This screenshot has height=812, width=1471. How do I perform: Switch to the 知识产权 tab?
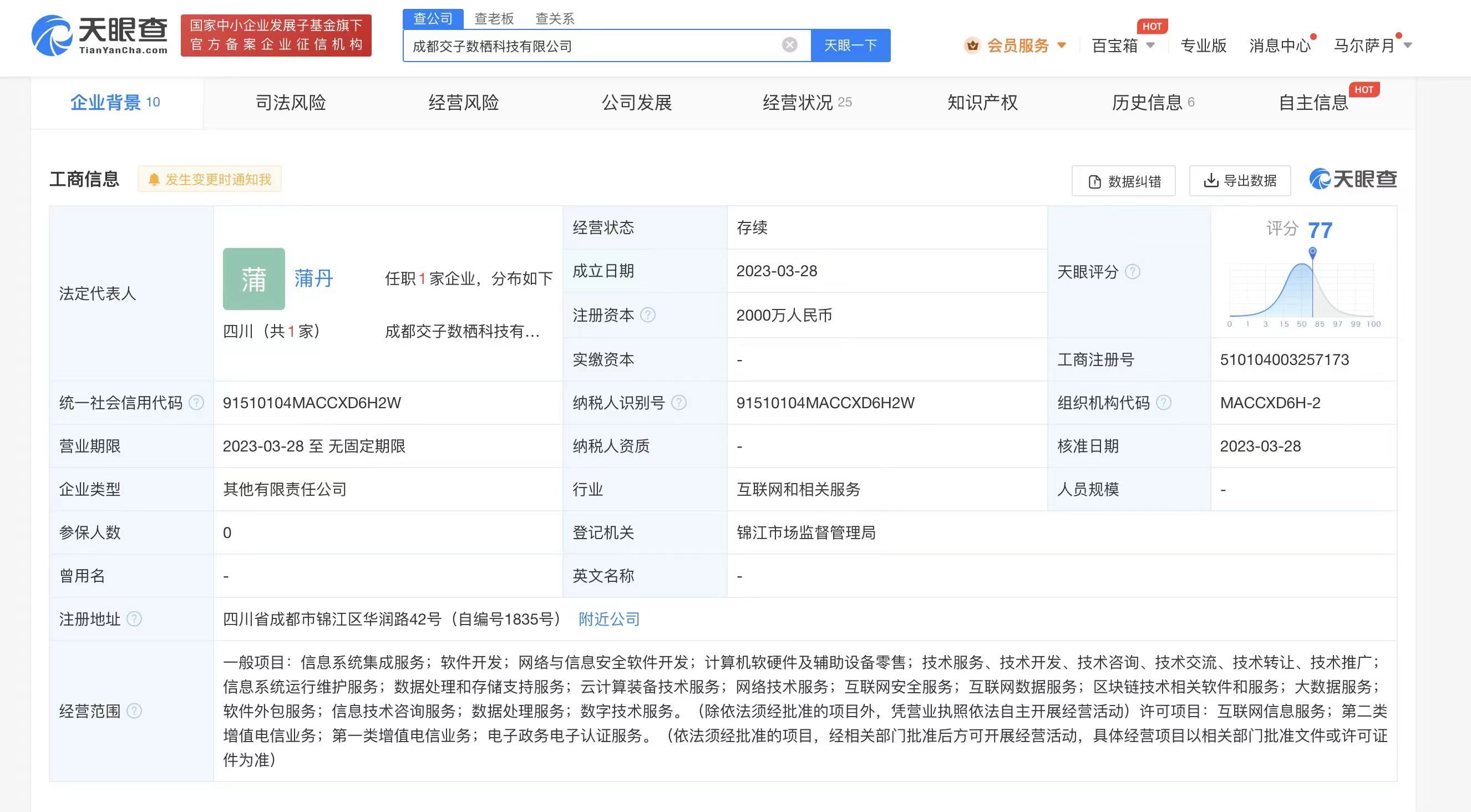982,103
